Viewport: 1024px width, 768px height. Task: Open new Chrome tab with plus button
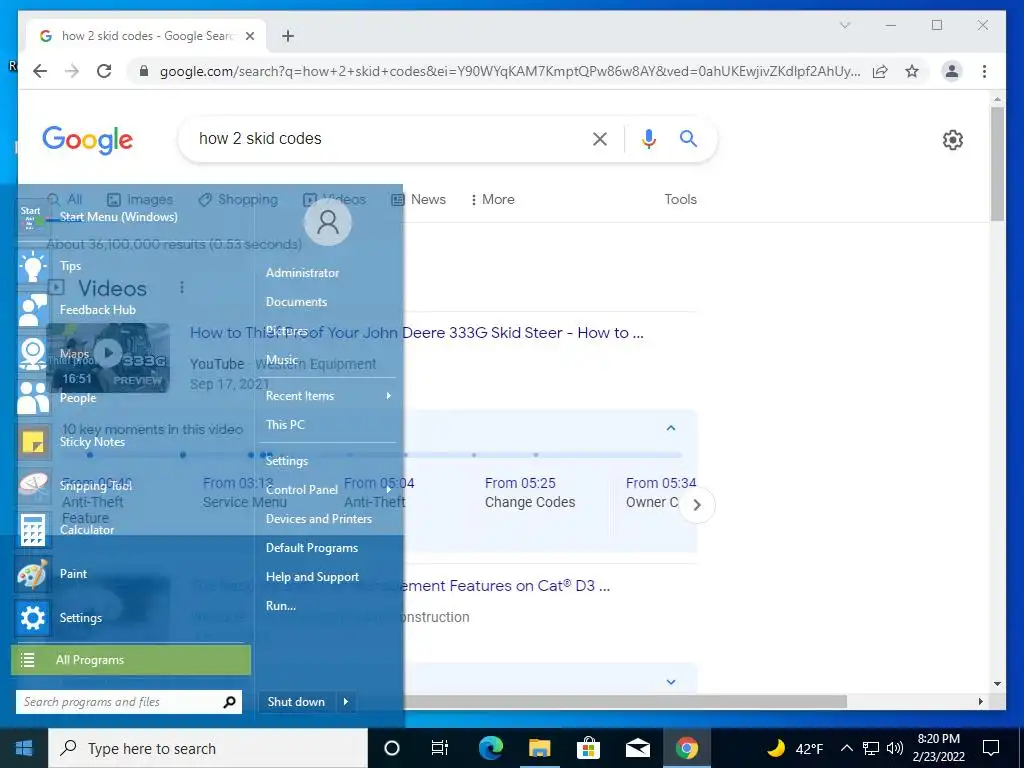(288, 36)
